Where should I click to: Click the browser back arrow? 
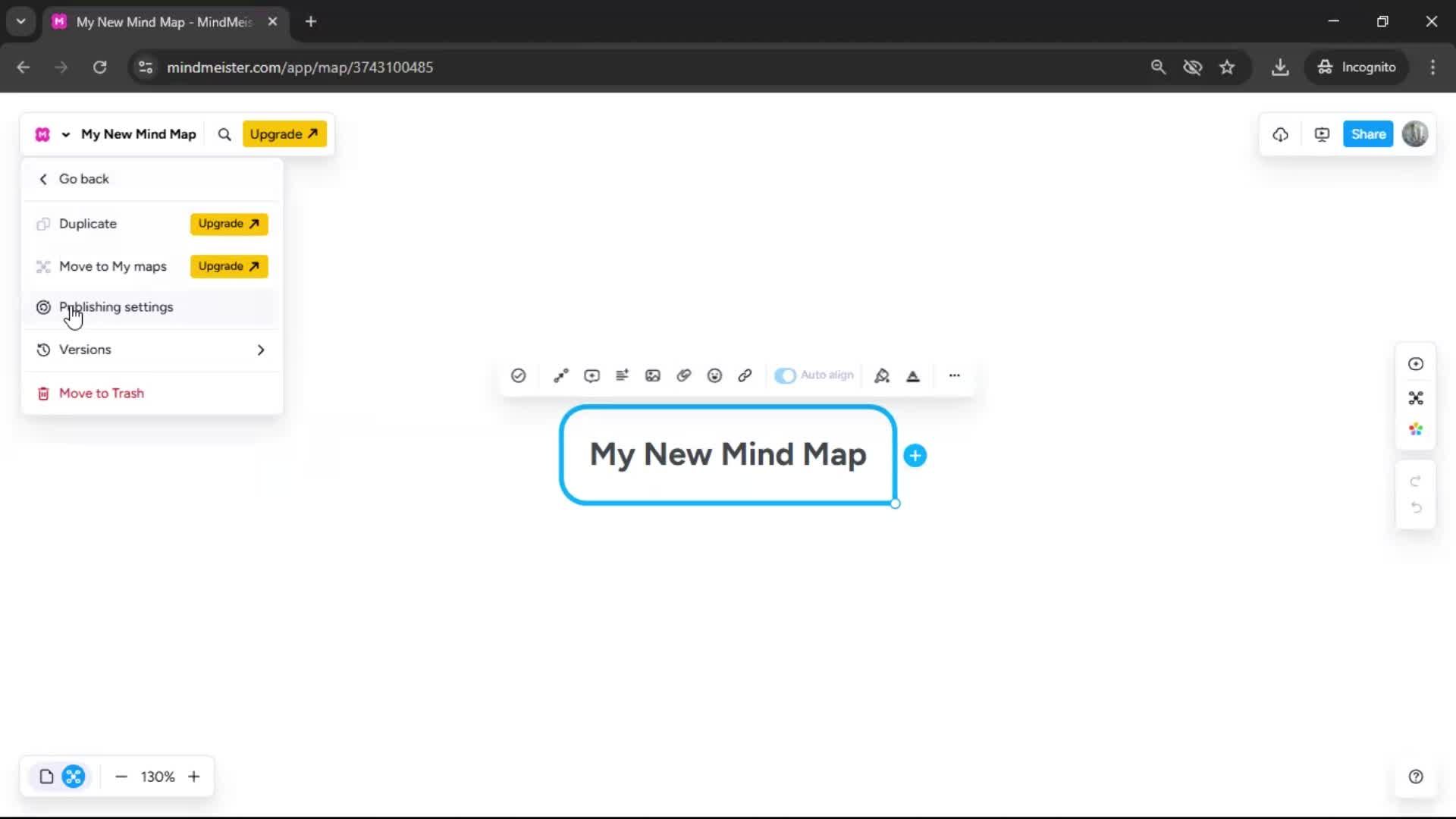tap(24, 67)
